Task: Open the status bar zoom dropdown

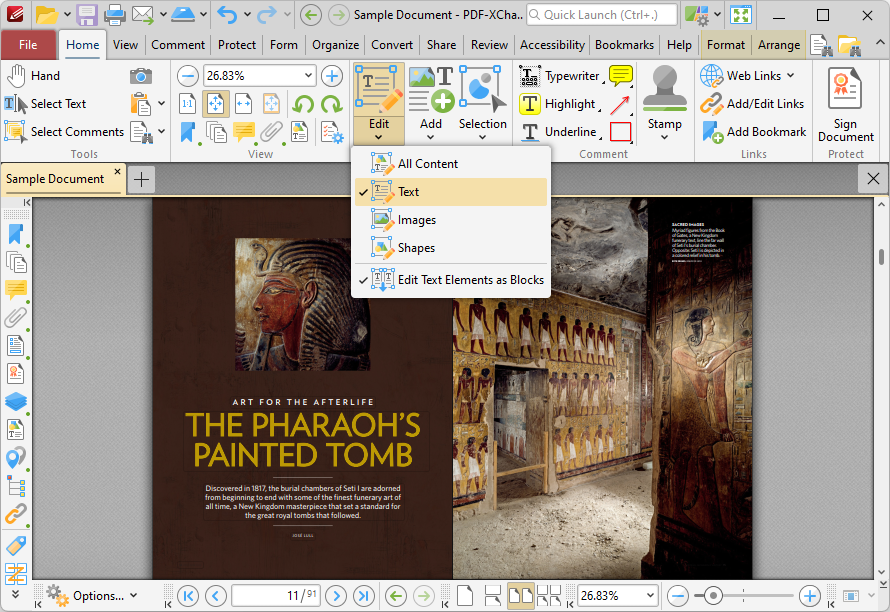Action: click(x=650, y=596)
